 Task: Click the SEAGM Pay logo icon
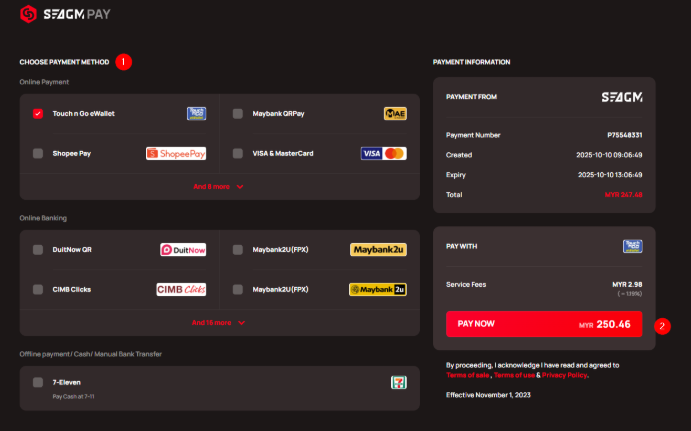tap(28, 14)
